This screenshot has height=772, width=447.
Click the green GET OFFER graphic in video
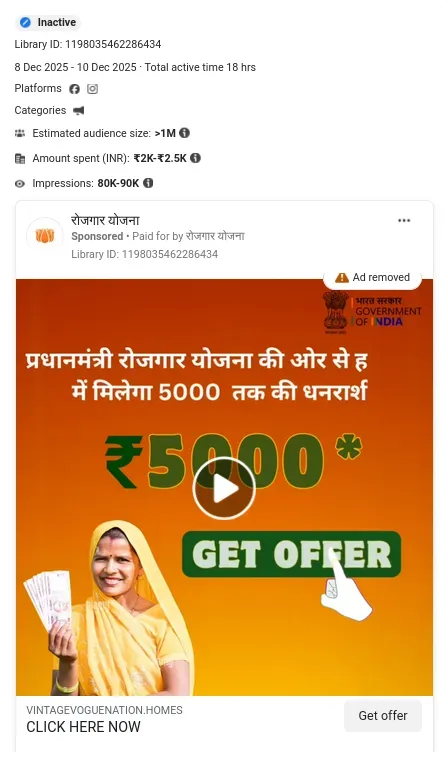(291, 554)
